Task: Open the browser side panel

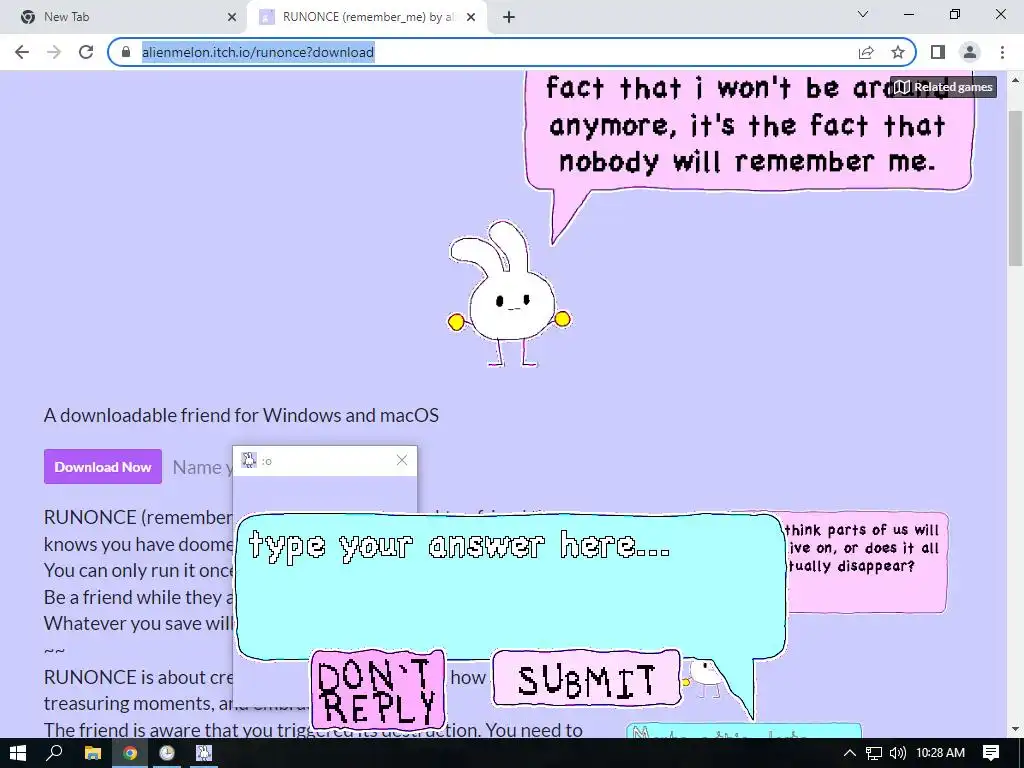Action: point(938,52)
